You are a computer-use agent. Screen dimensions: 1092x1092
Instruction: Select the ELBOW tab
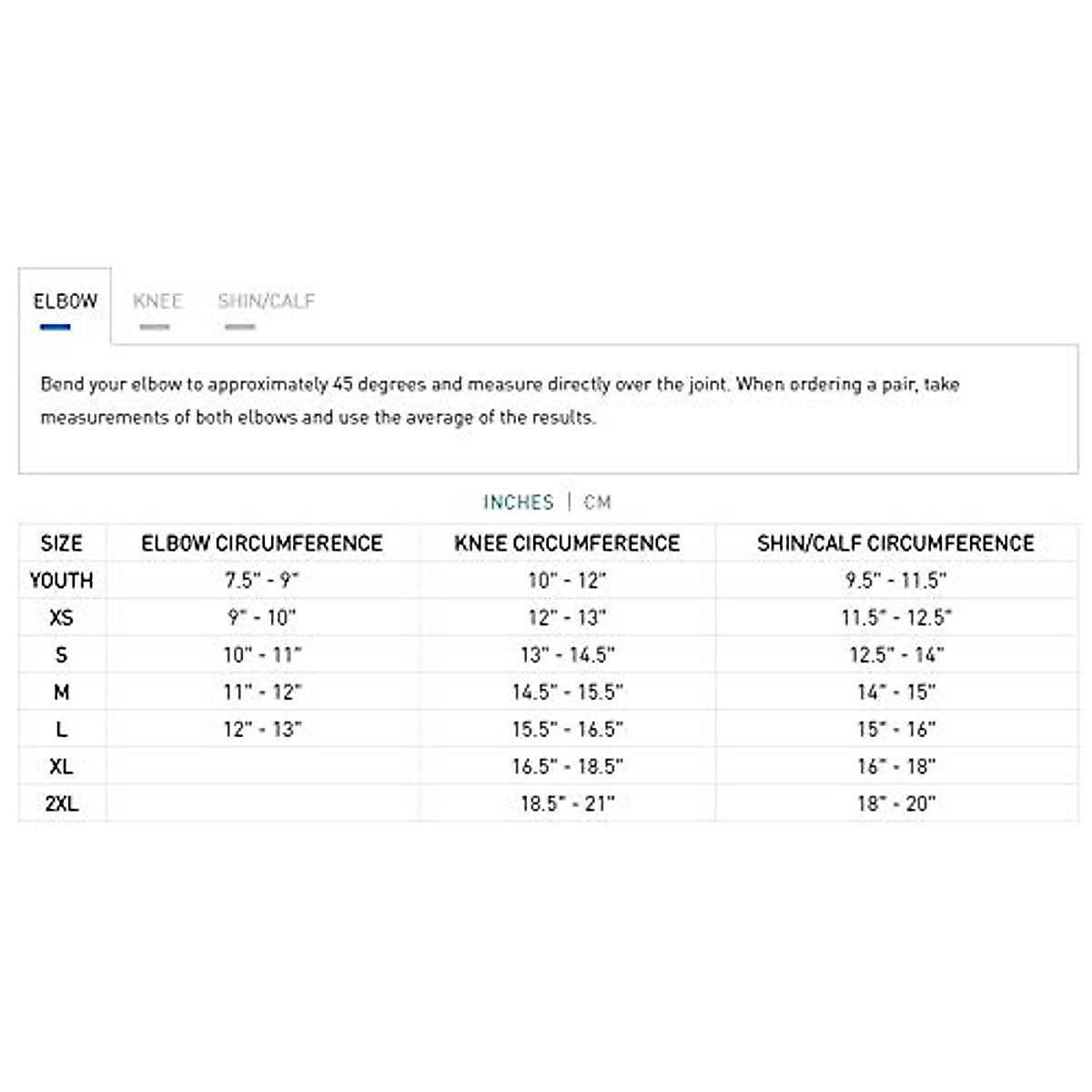(x=65, y=302)
